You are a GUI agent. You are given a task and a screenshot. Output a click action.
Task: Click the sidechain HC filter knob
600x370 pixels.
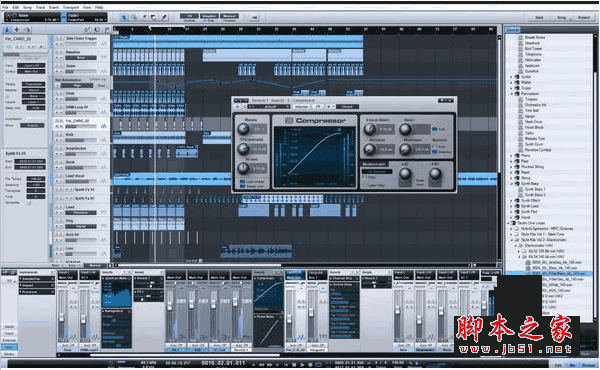[435, 174]
